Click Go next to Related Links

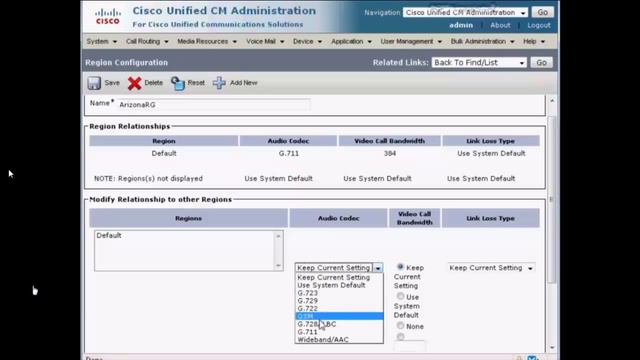point(541,62)
